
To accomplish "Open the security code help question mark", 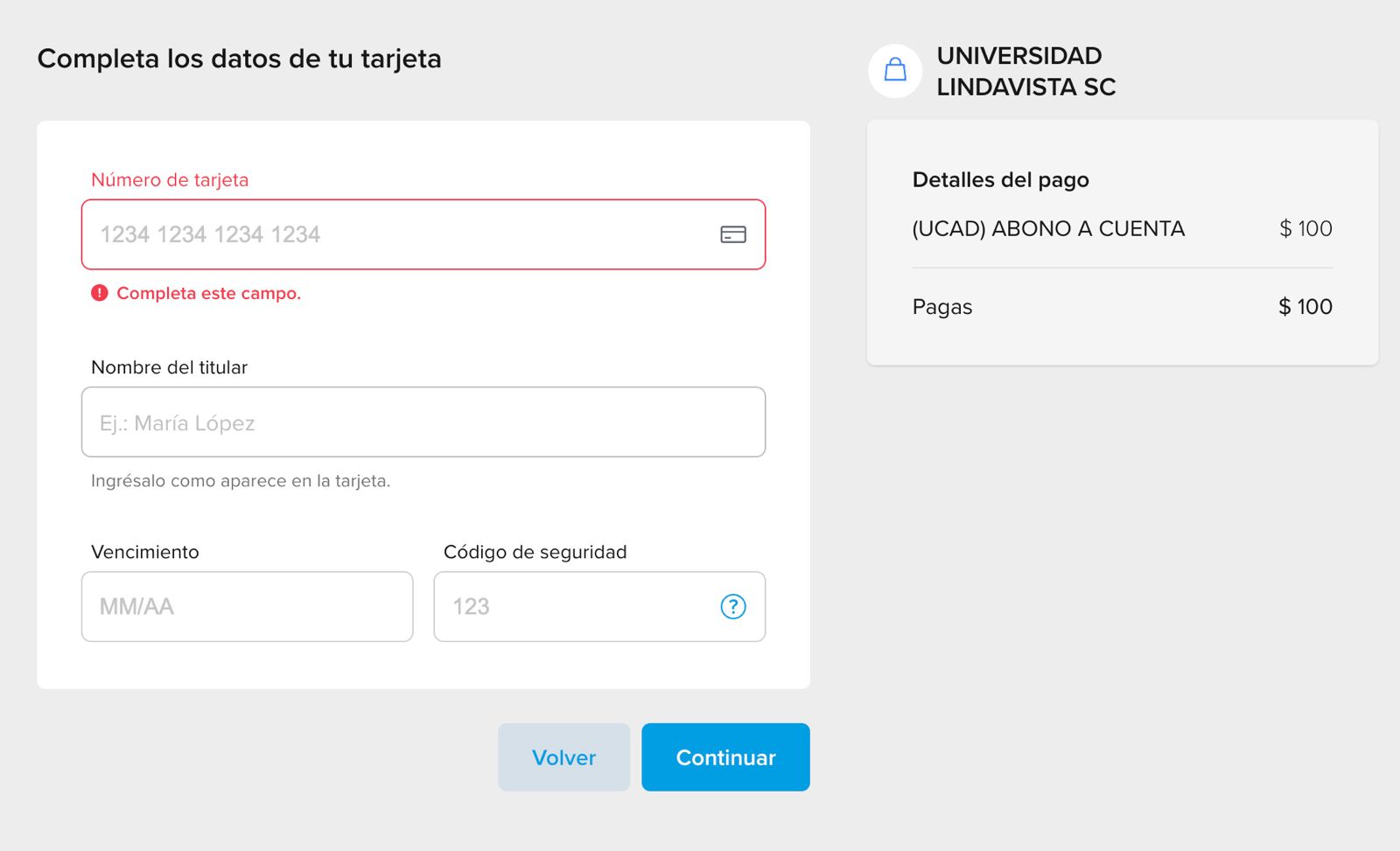I will 733,606.
